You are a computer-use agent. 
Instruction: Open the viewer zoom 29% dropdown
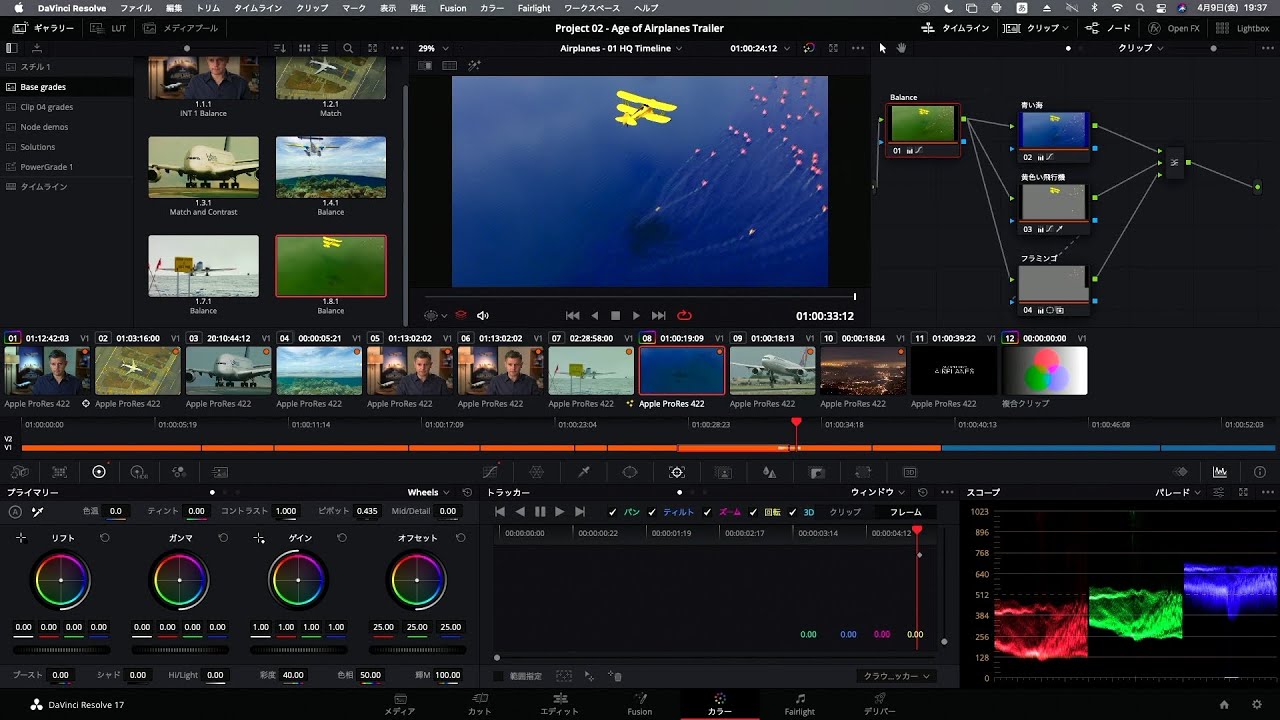[432, 48]
